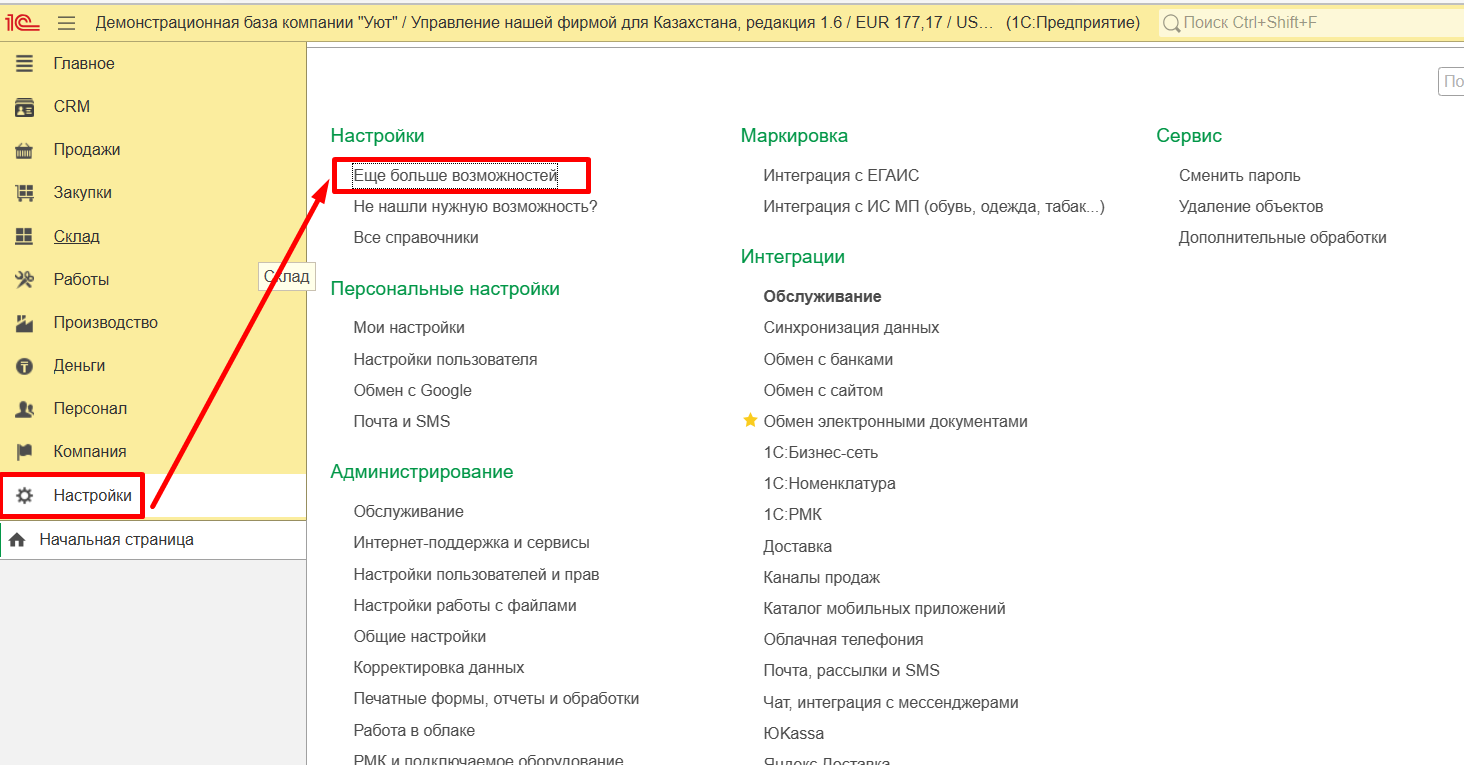Image resolution: width=1464 pixels, height=765 pixels.
Task: Open Почта, рассылки и SMS
Action: pos(851,671)
